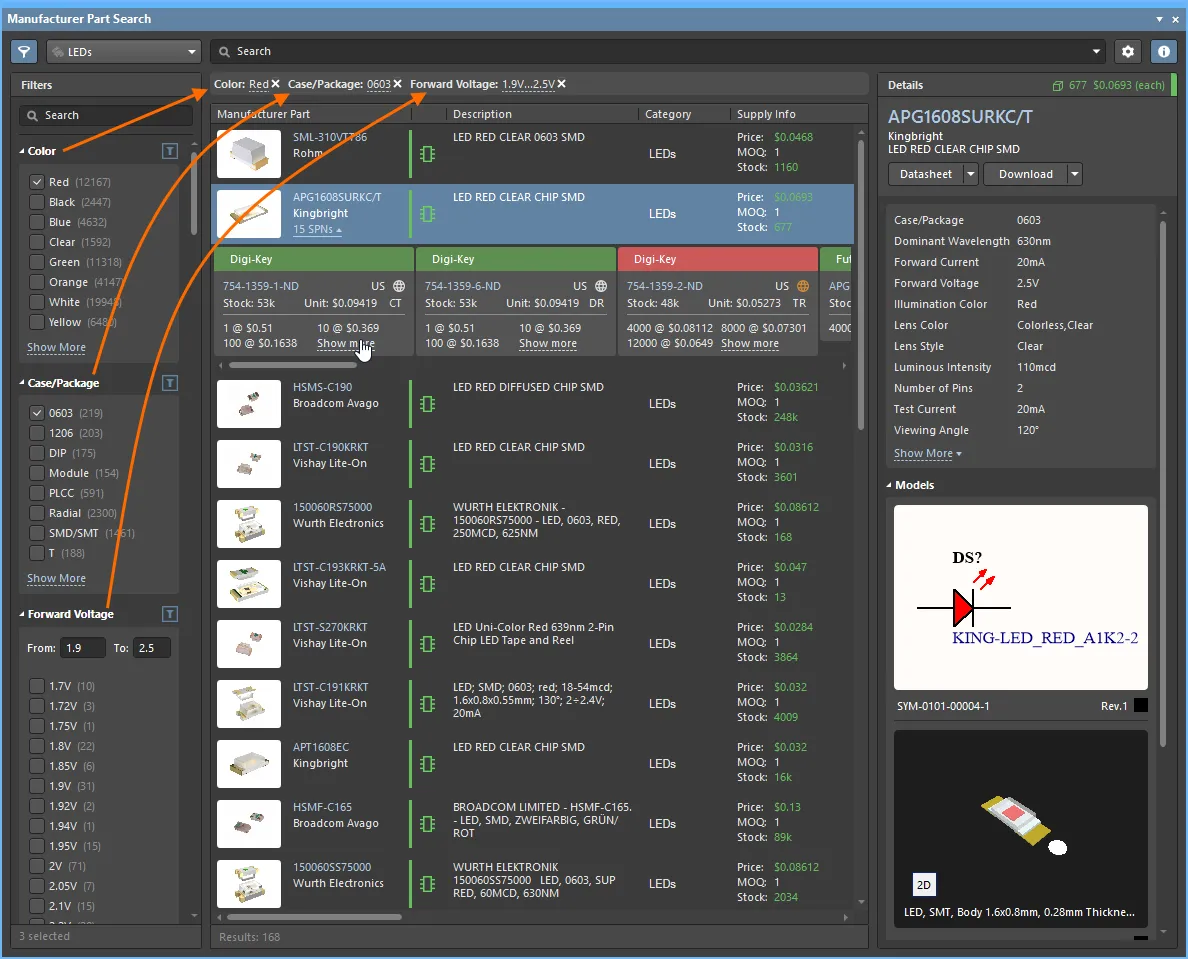Uncheck the Red color checkbox
1188x959 pixels.
click(x=36, y=182)
